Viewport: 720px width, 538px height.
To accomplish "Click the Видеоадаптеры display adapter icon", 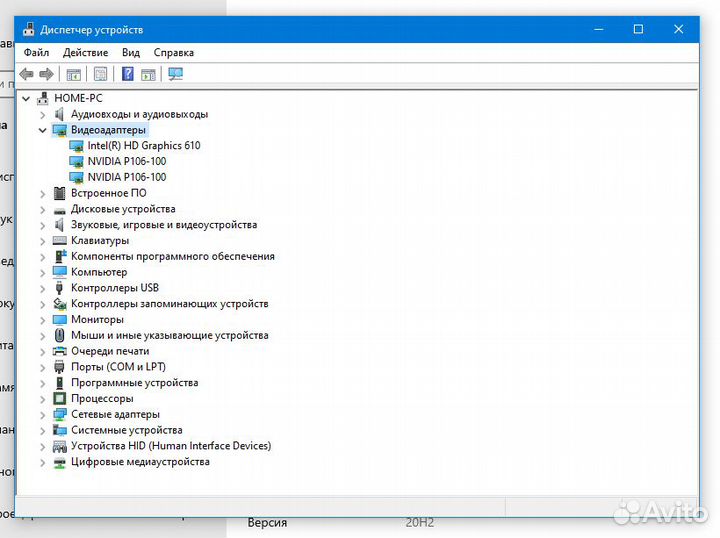I will pyautogui.click(x=60, y=130).
